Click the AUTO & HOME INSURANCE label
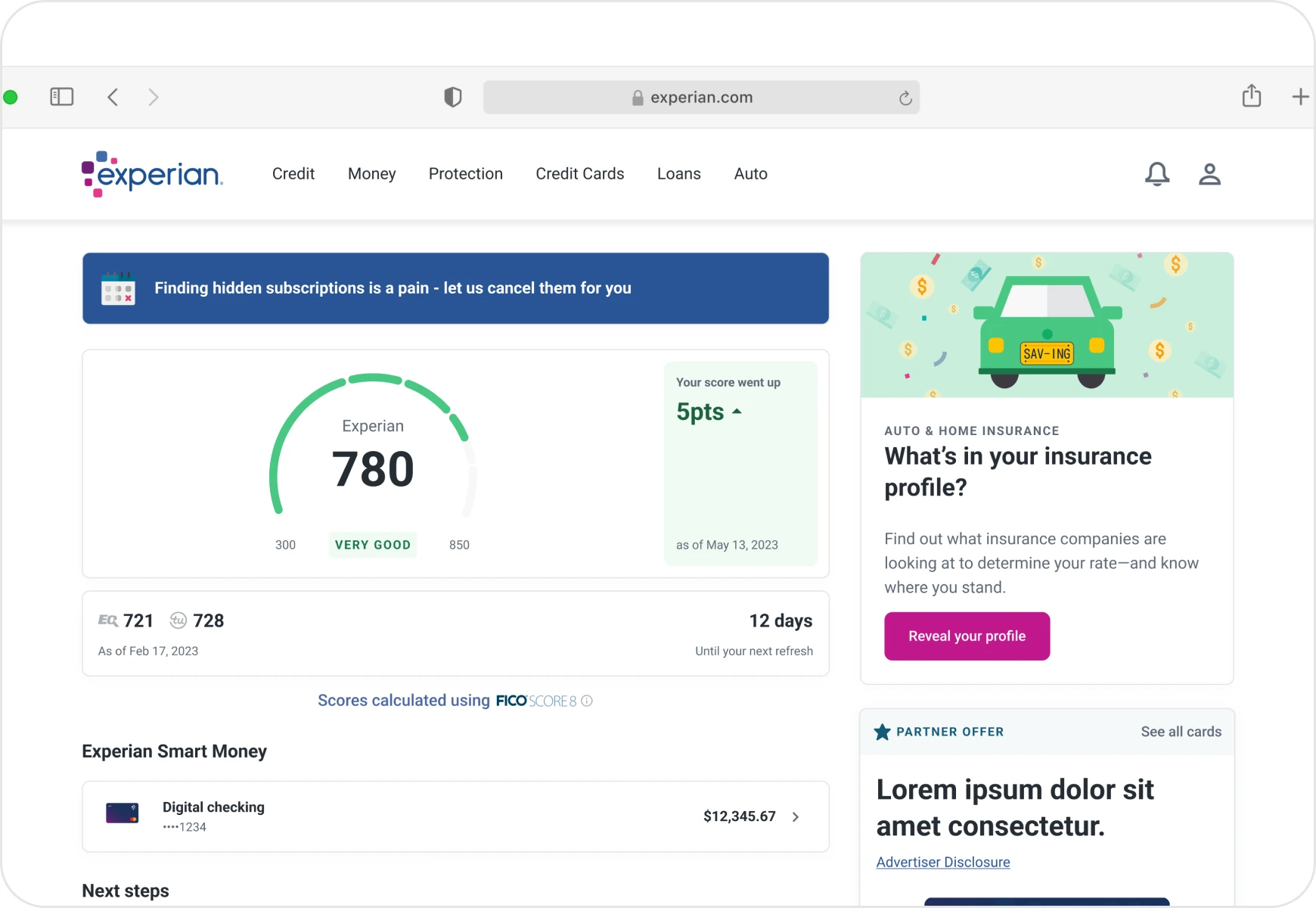The height and width of the screenshot is (908, 1316). [972, 431]
